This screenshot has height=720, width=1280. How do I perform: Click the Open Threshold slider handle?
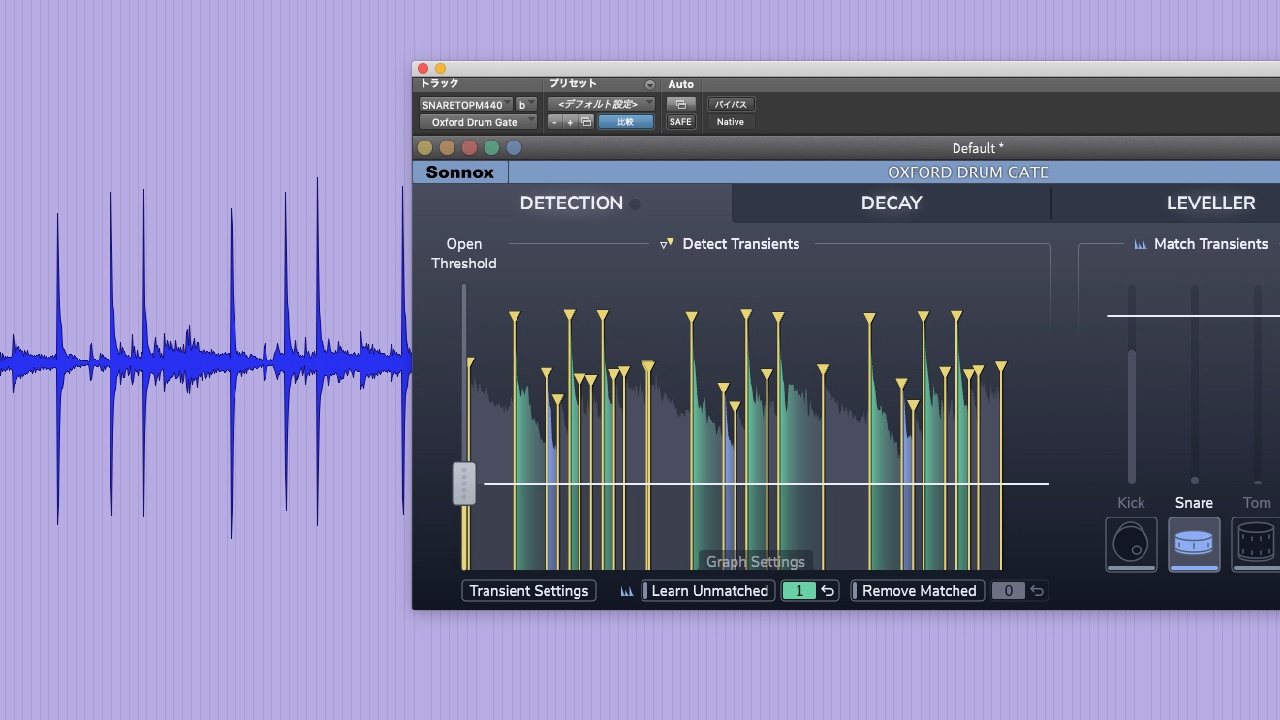(x=464, y=483)
